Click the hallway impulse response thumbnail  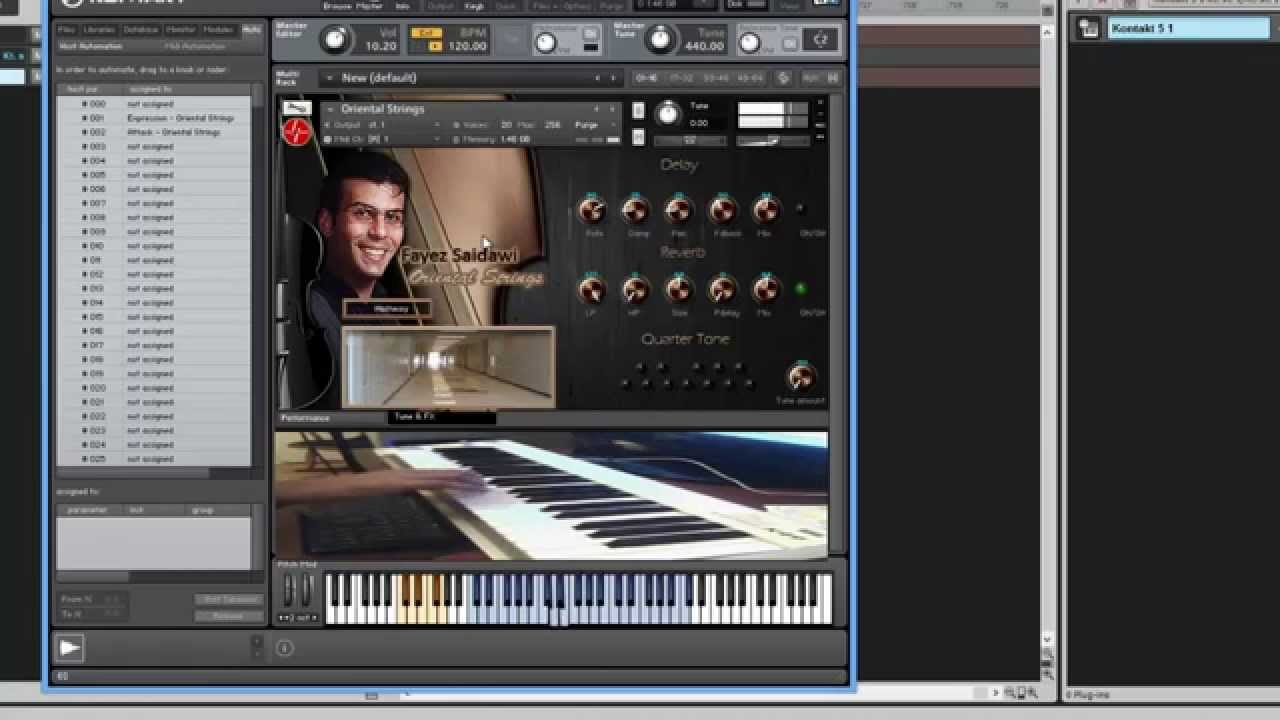tap(448, 366)
